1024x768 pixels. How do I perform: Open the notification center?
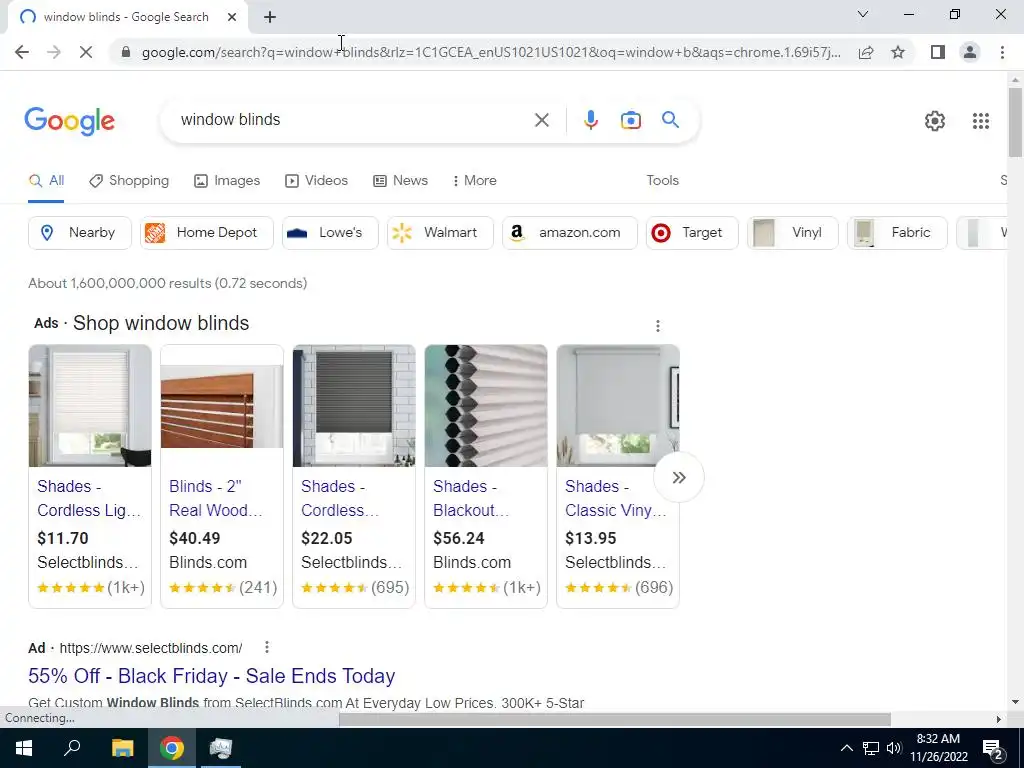tap(993, 749)
